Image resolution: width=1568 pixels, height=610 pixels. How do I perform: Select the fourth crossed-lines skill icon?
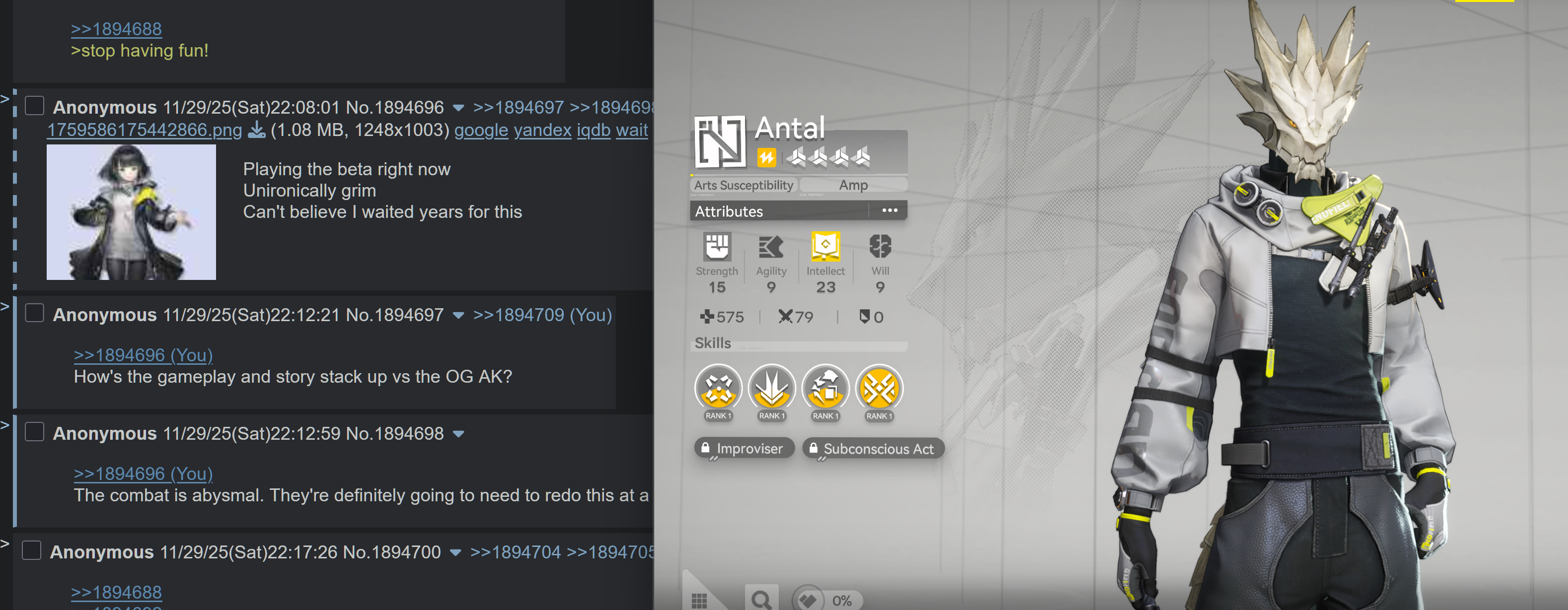[879, 388]
